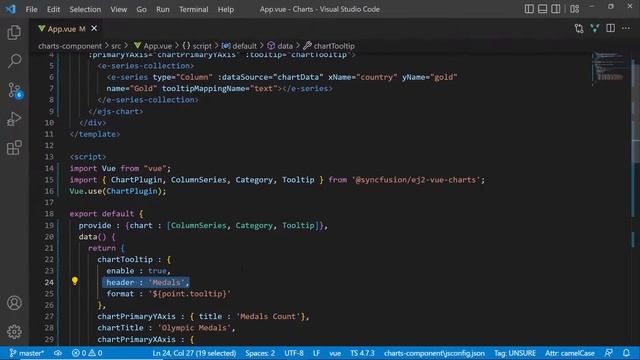This screenshot has width=640, height=360.
Task: Open the Terminal menu
Action: [193, 9]
